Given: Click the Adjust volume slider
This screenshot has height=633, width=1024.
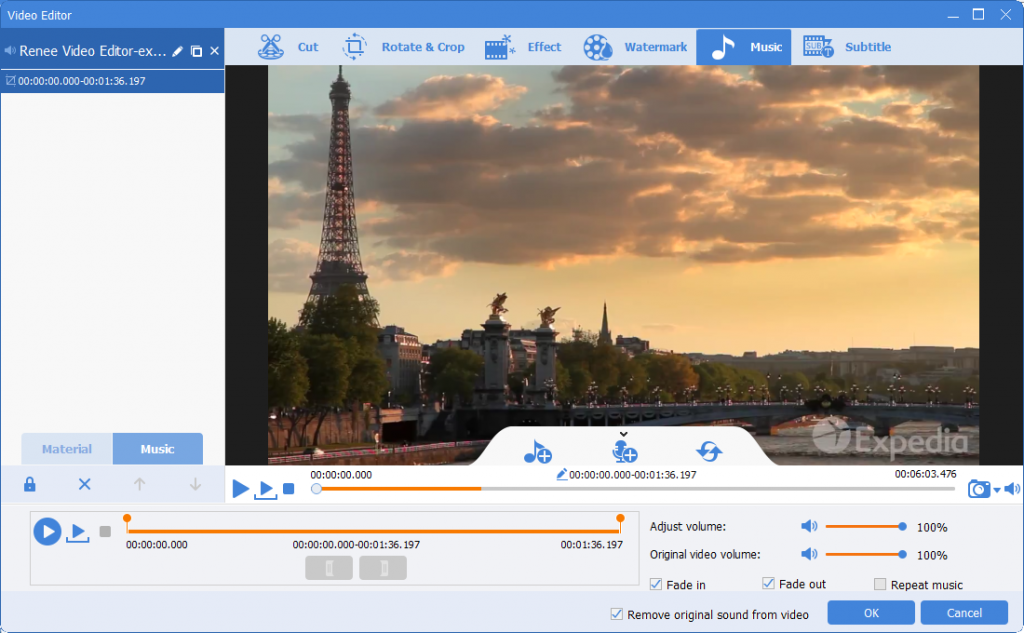Looking at the screenshot, I should coord(863,526).
